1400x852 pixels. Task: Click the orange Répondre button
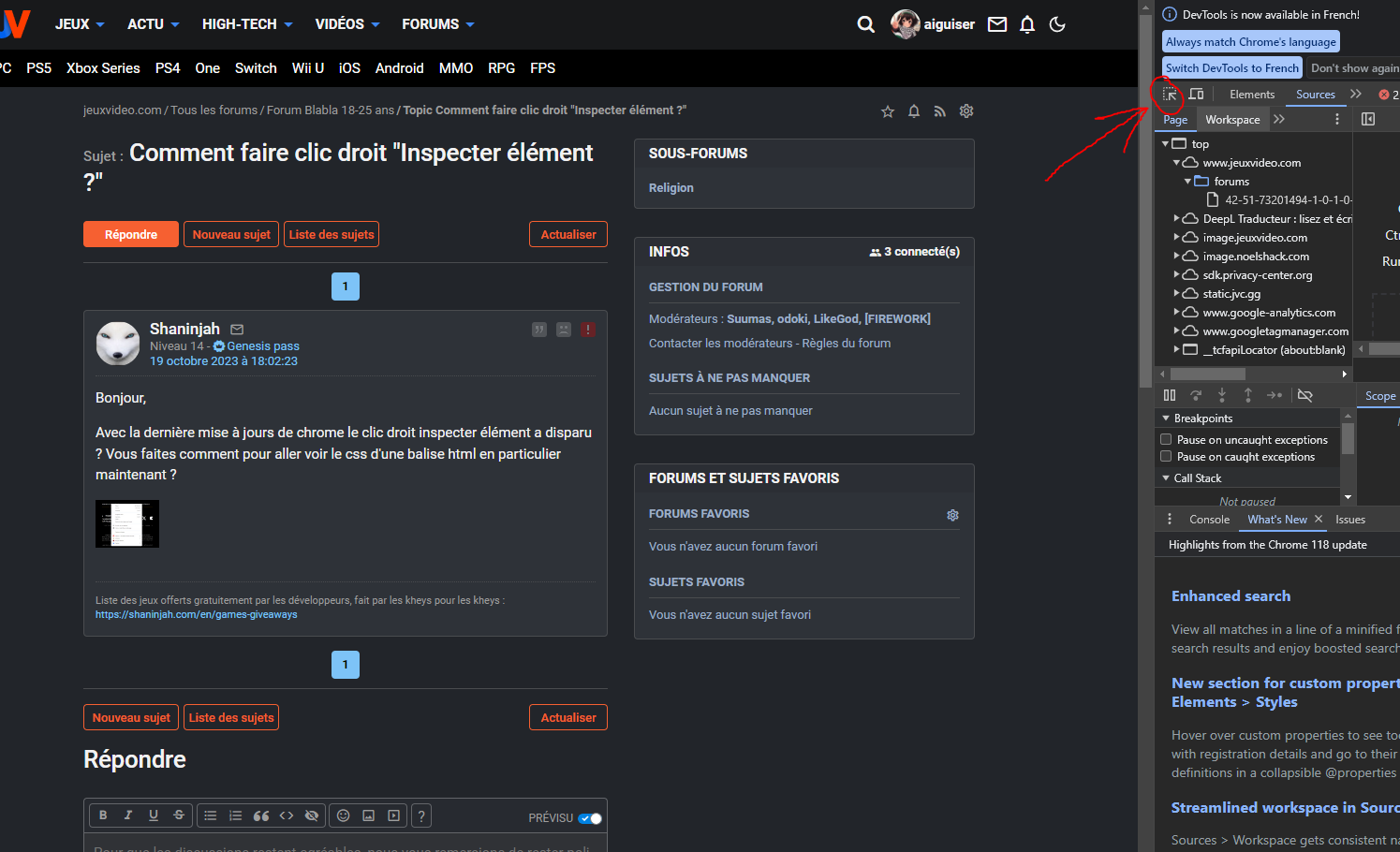(131, 234)
